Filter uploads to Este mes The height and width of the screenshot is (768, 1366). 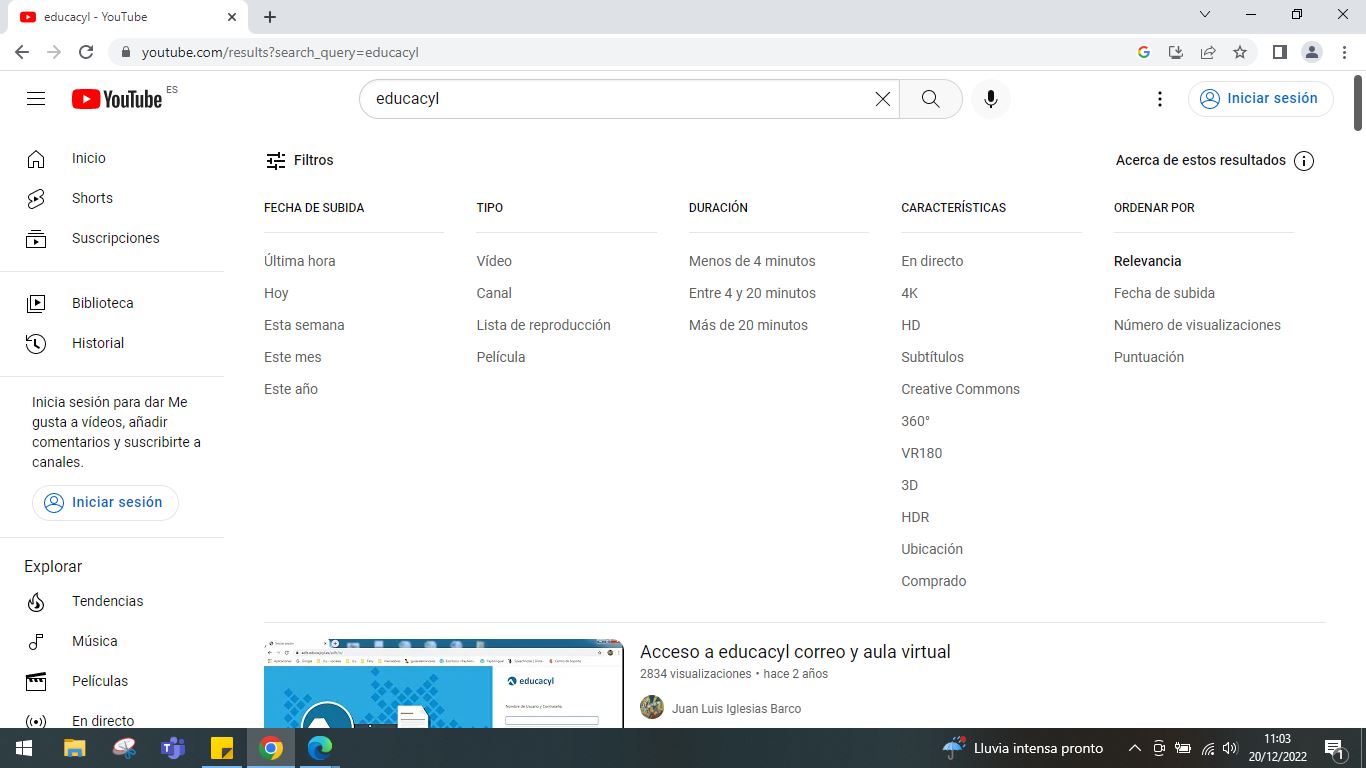click(x=293, y=357)
